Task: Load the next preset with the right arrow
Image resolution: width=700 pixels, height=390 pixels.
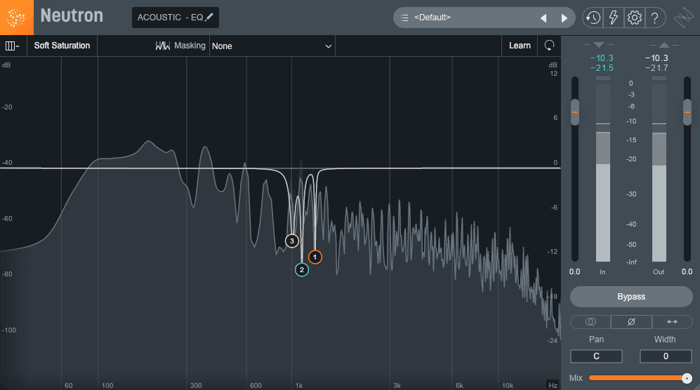Action: tap(564, 18)
